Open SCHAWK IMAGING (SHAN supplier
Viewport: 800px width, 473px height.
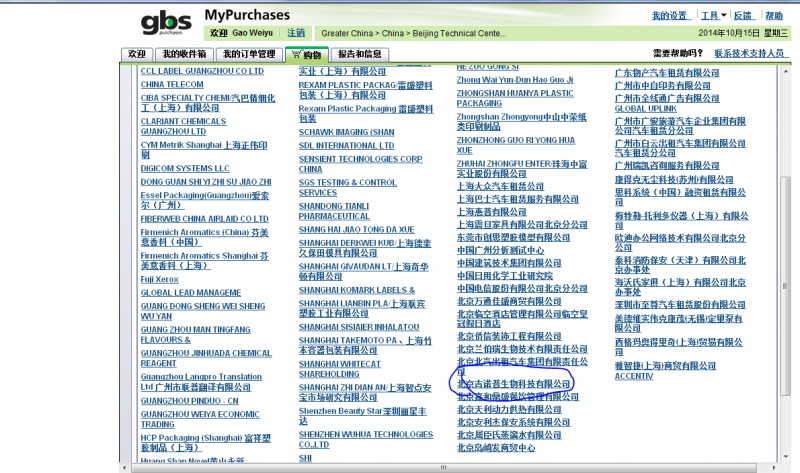(x=346, y=132)
